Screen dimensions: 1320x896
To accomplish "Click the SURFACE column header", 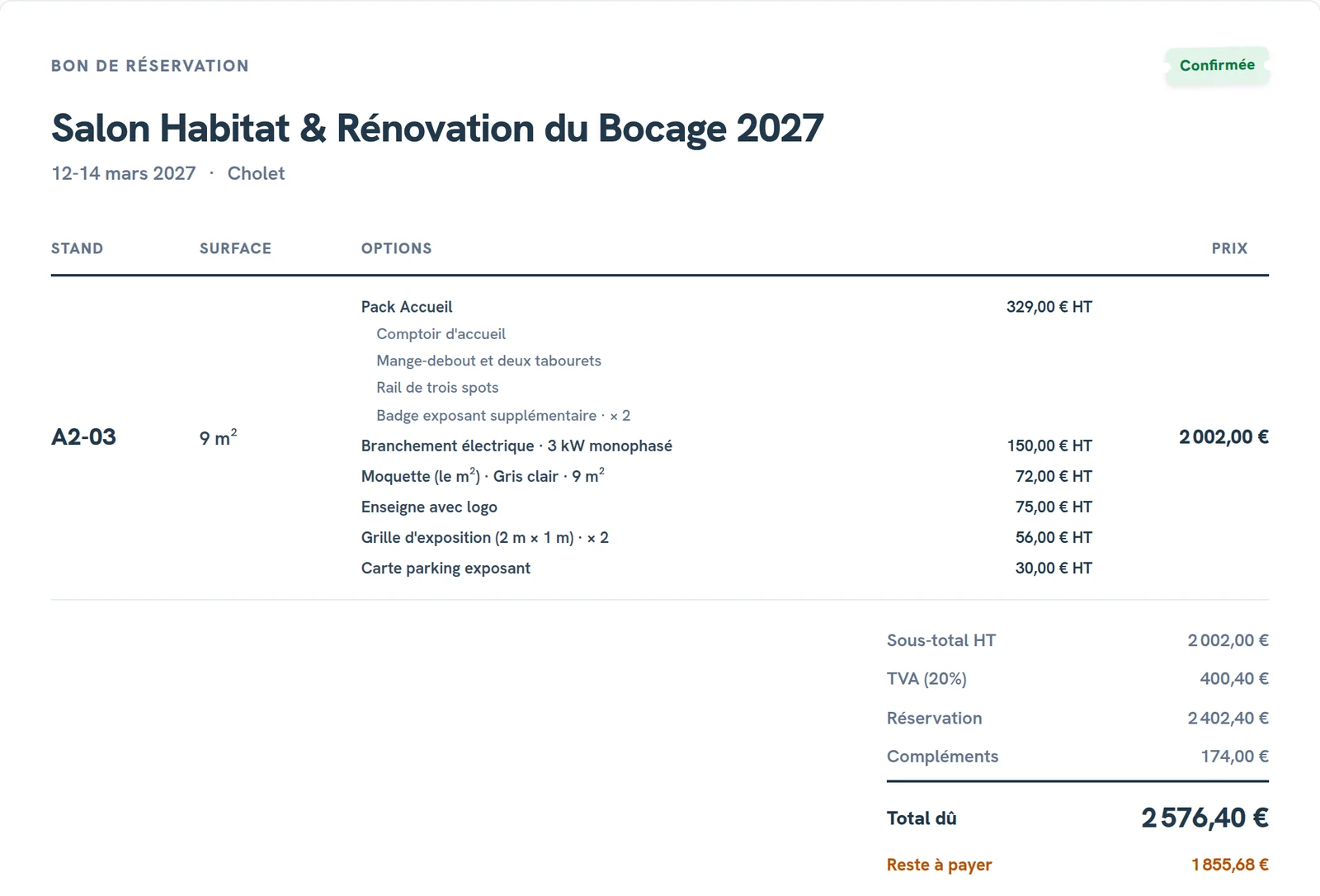I will (x=235, y=248).
